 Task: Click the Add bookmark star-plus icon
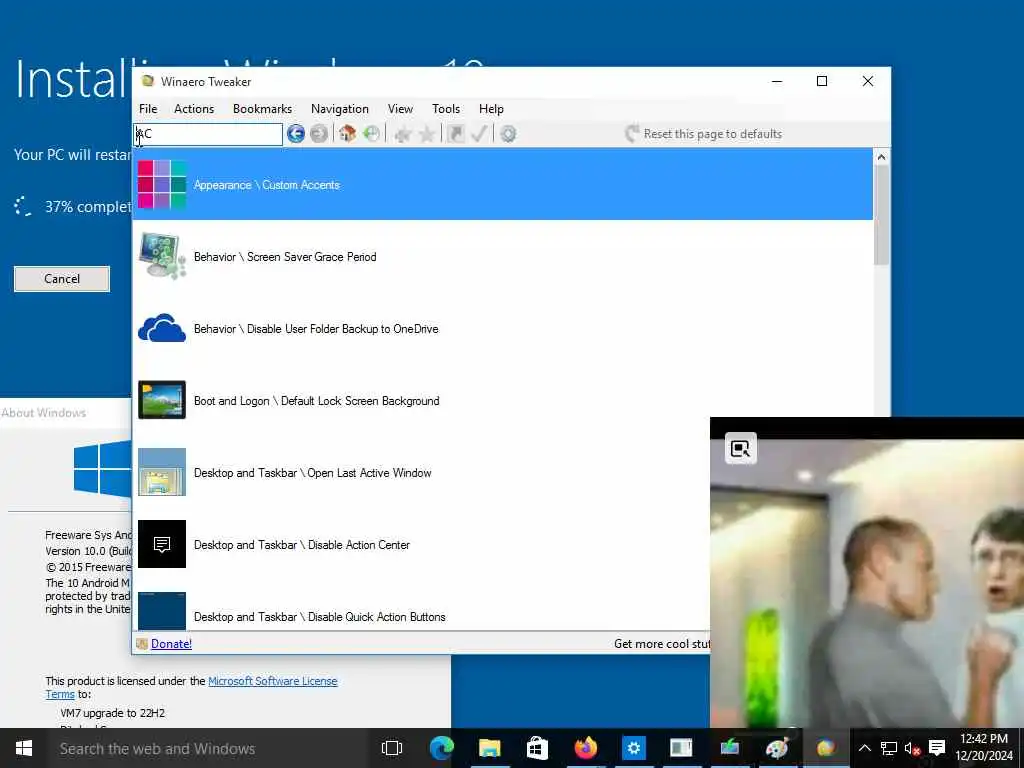pos(402,134)
